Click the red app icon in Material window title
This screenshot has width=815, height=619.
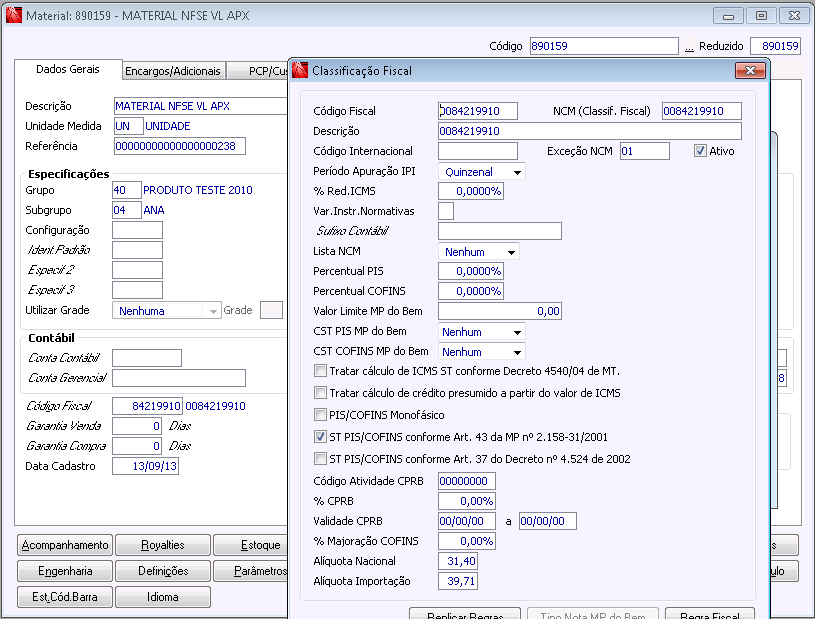point(14,15)
